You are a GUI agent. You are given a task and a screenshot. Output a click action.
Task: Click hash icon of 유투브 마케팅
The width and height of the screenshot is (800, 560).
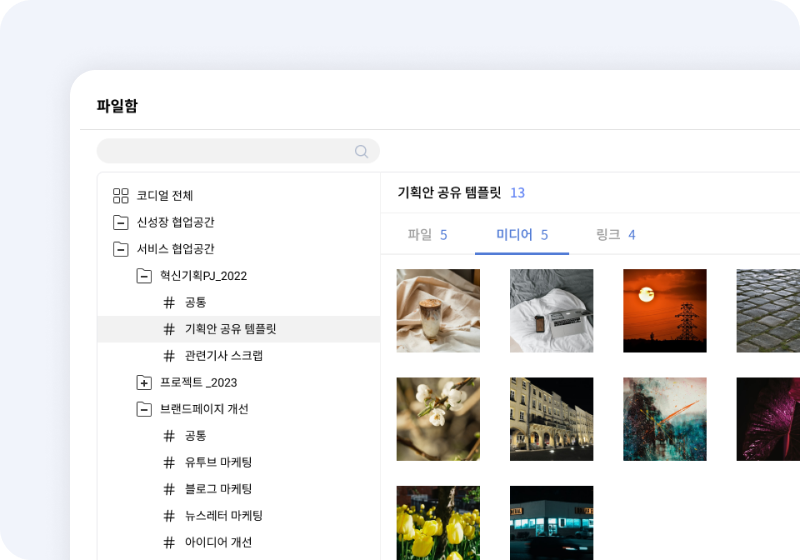coord(169,463)
